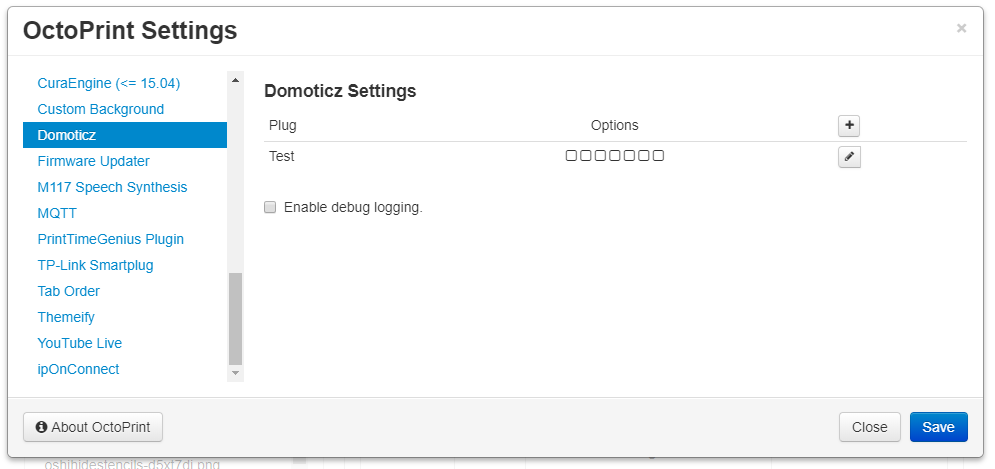Click the Domoticz Settings heading
The height and width of the screenshot is (469, 995).
[340, 91]
